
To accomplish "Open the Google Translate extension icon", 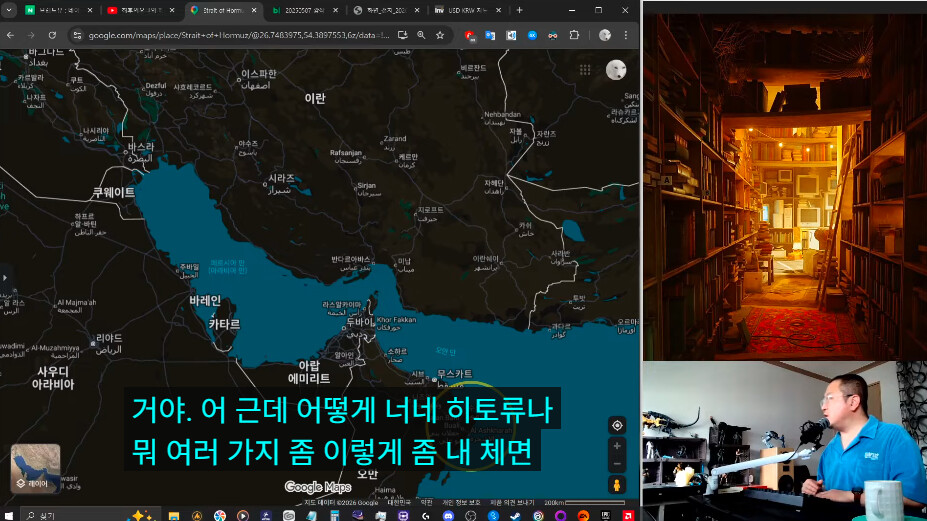I will (490, 35).
